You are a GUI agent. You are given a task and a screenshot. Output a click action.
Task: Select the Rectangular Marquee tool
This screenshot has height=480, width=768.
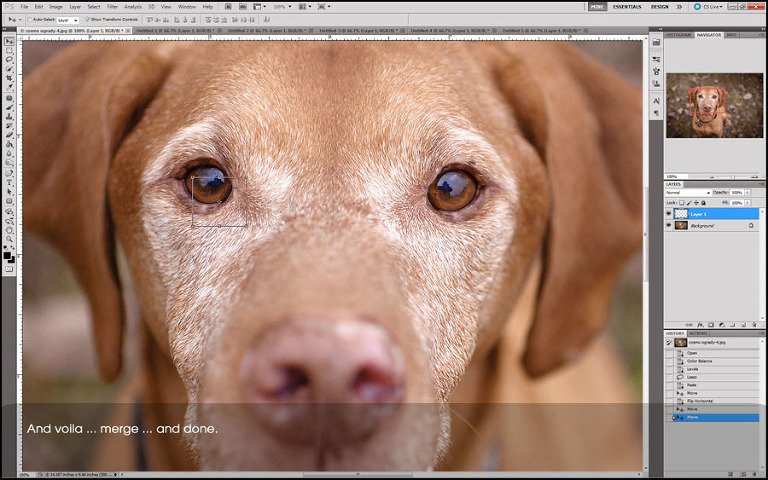click(x=10, y=51)
